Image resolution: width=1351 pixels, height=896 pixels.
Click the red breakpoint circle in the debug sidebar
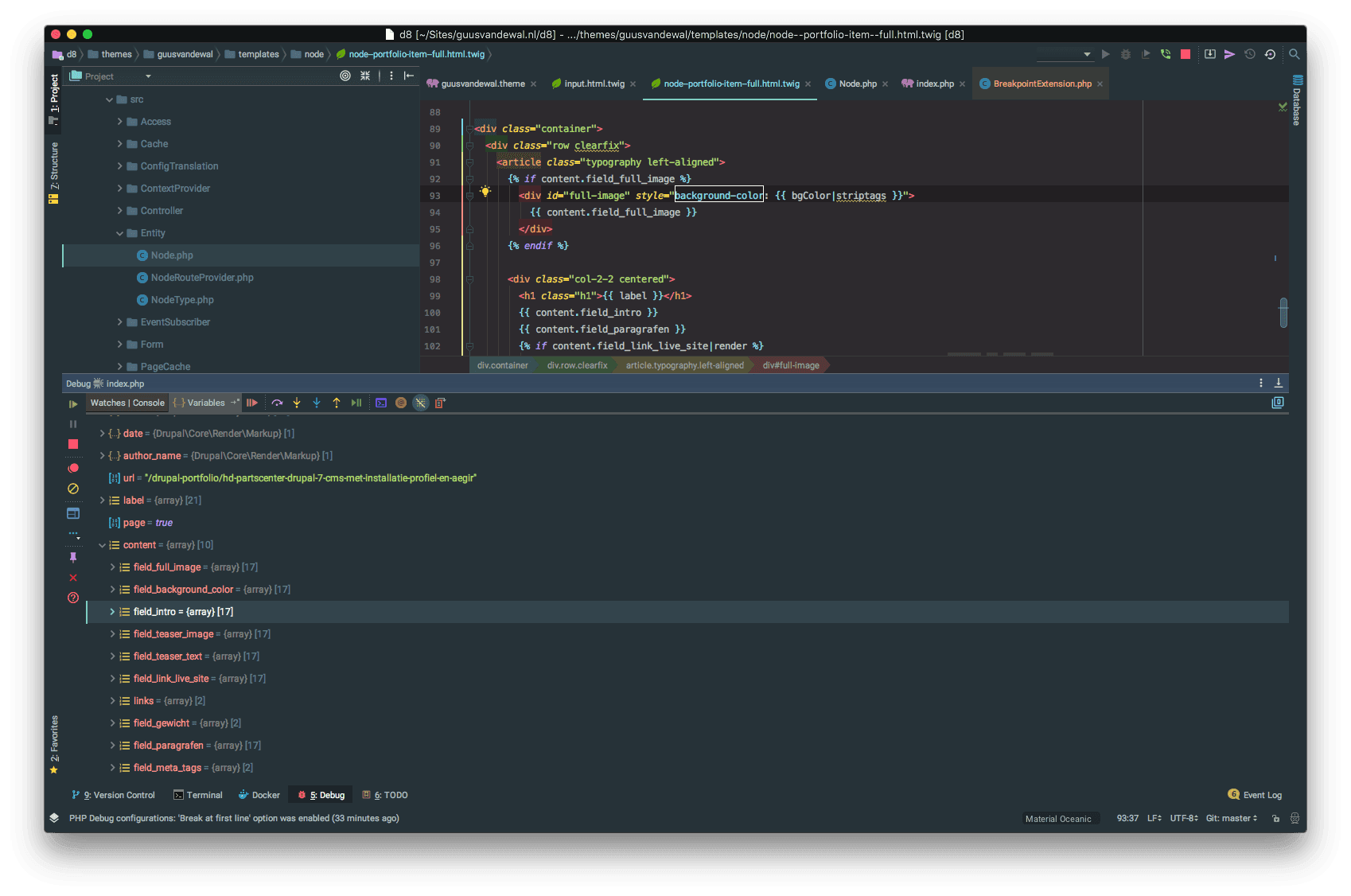[x=73, y=468]
